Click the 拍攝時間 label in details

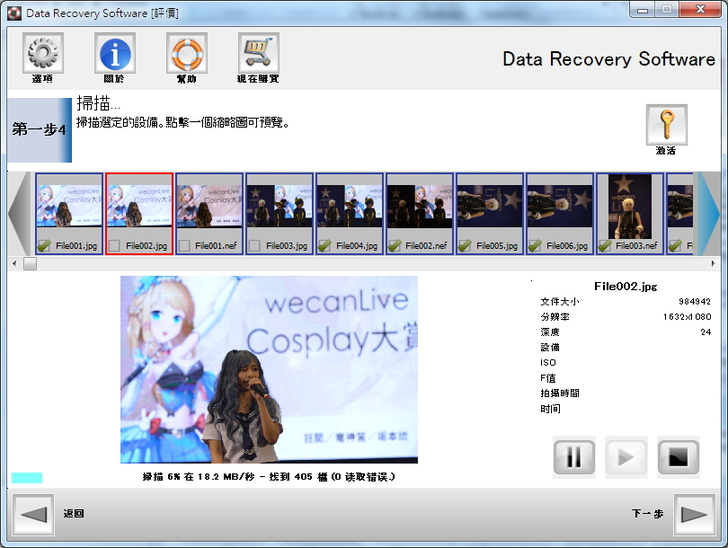click(559, 393)
